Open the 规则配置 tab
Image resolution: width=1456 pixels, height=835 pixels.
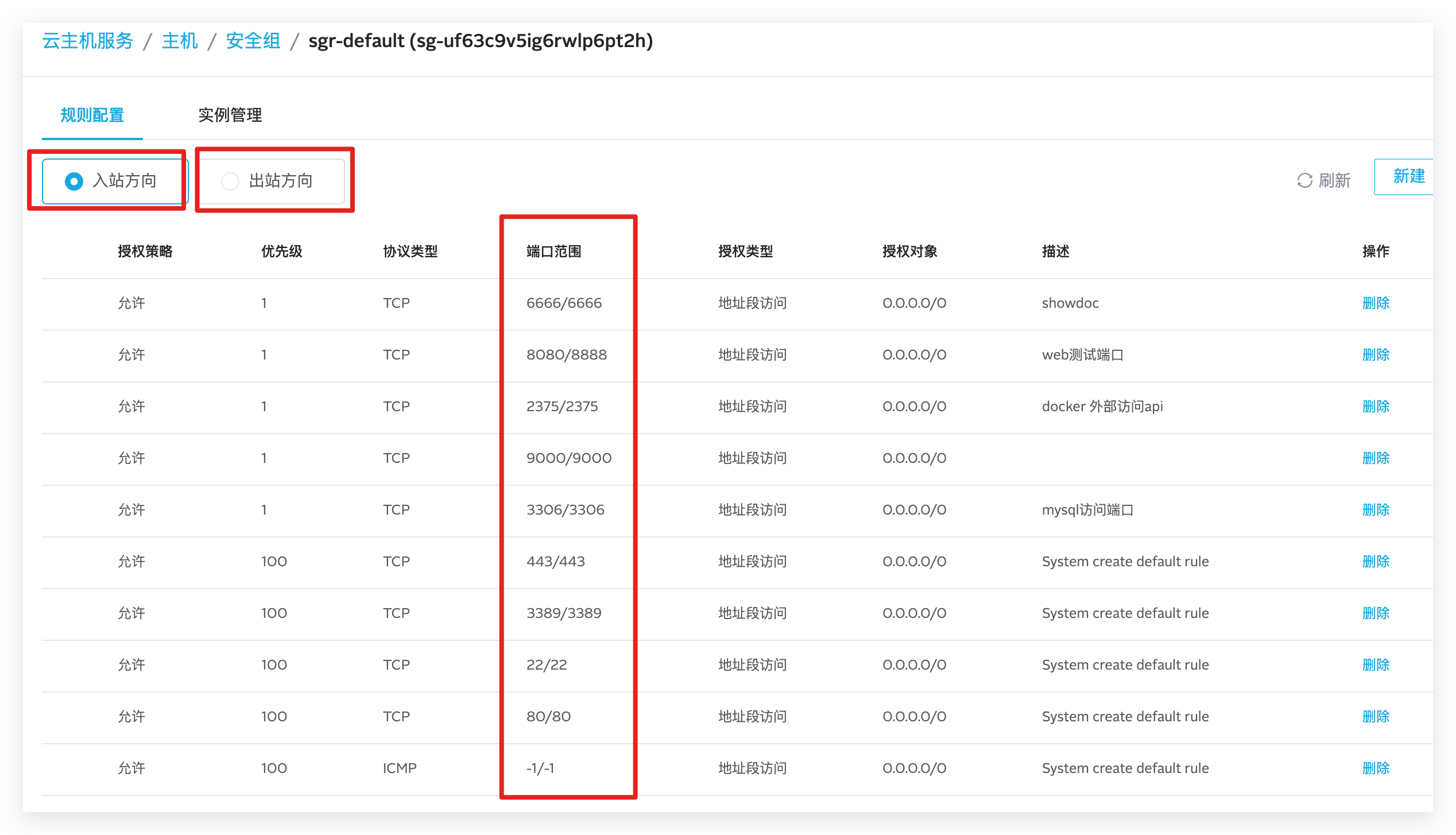92,115
